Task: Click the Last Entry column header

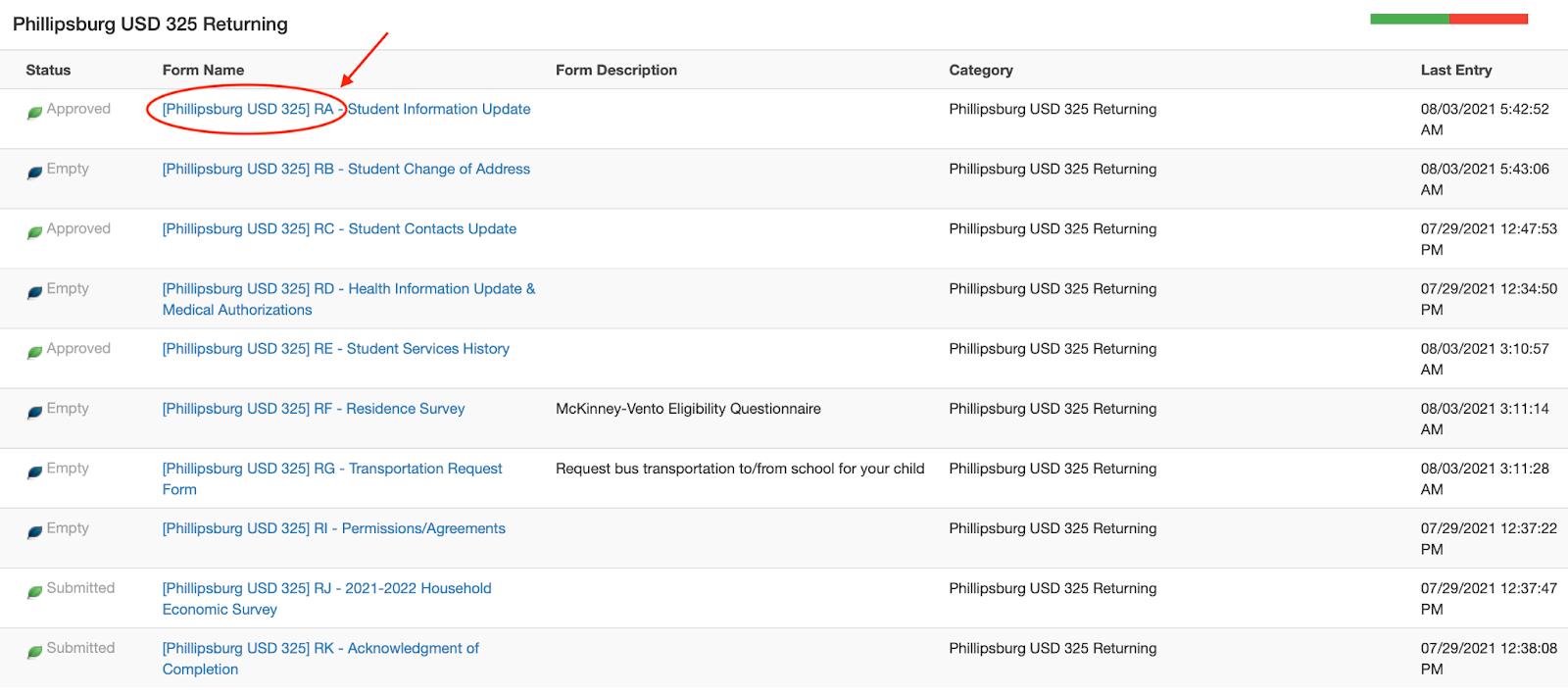Action: 1456,70
